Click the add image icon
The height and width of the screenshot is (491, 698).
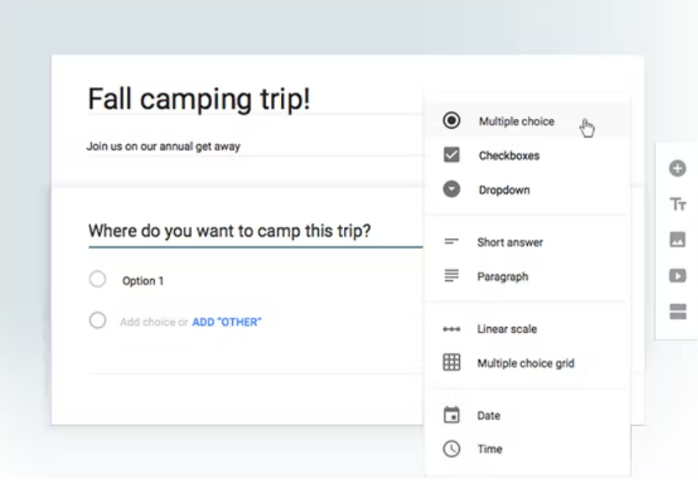(678, 240)
